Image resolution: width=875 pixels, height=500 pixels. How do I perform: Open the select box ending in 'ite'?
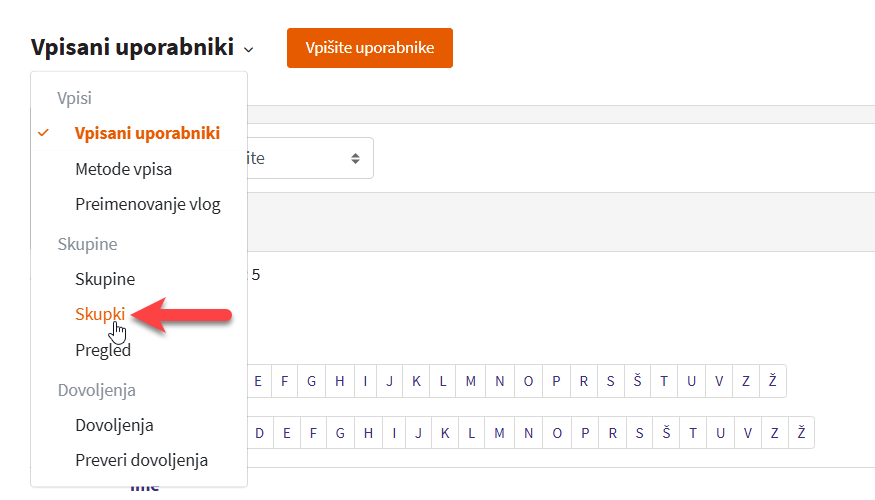coord(310,158)
